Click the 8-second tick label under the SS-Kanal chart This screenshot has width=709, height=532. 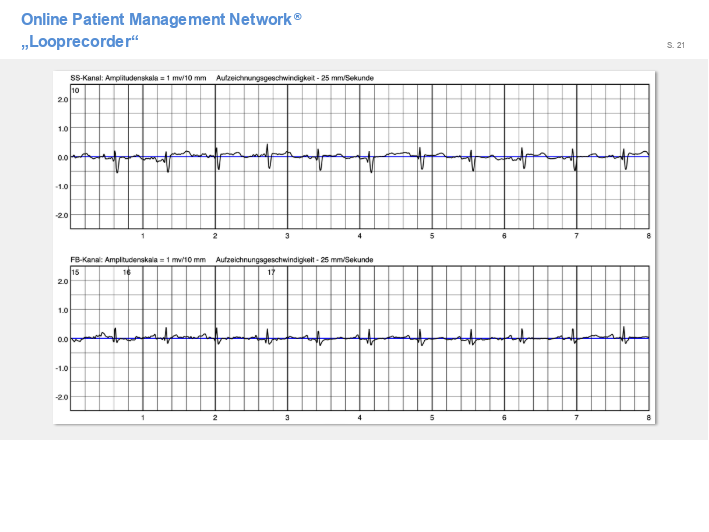(648, 236)
